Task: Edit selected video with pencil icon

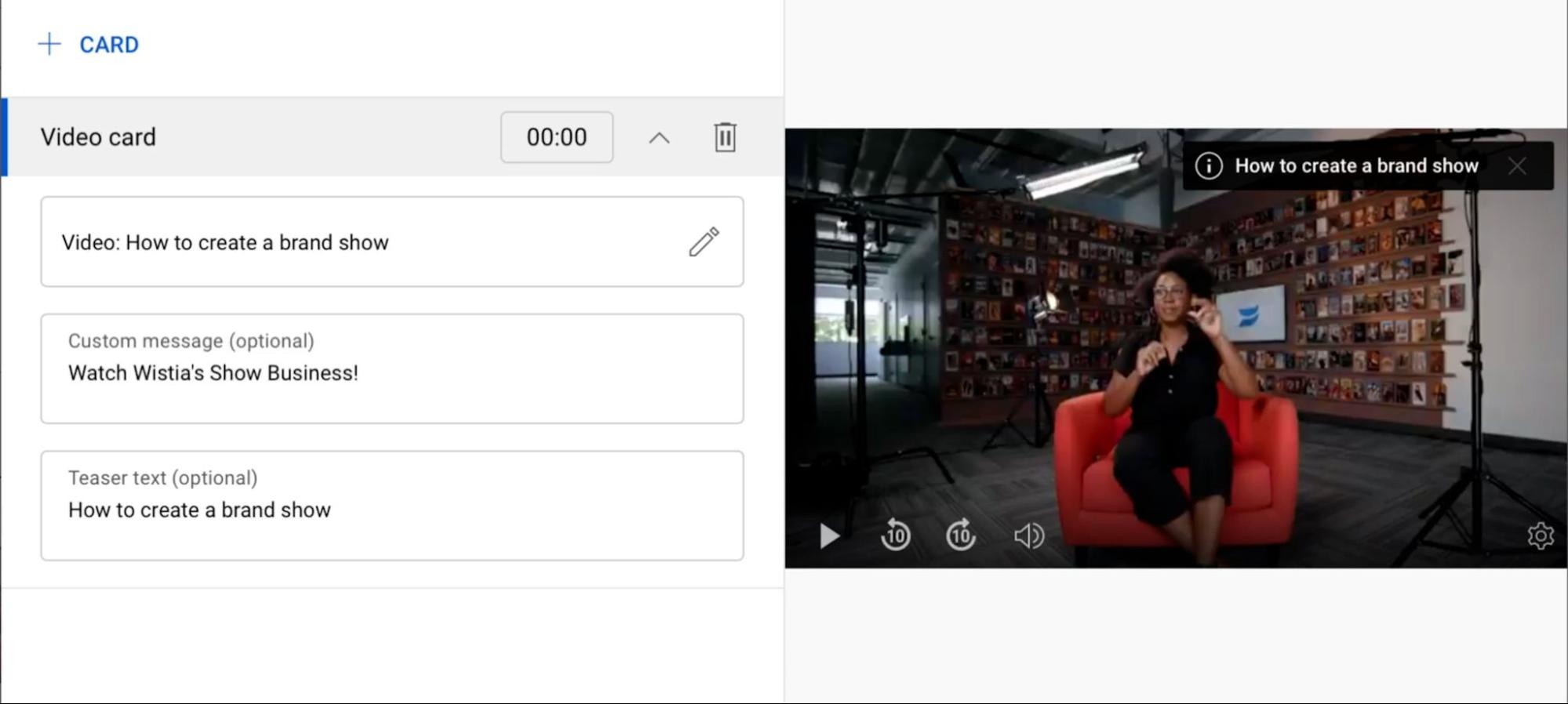Action: pos(704,242)
